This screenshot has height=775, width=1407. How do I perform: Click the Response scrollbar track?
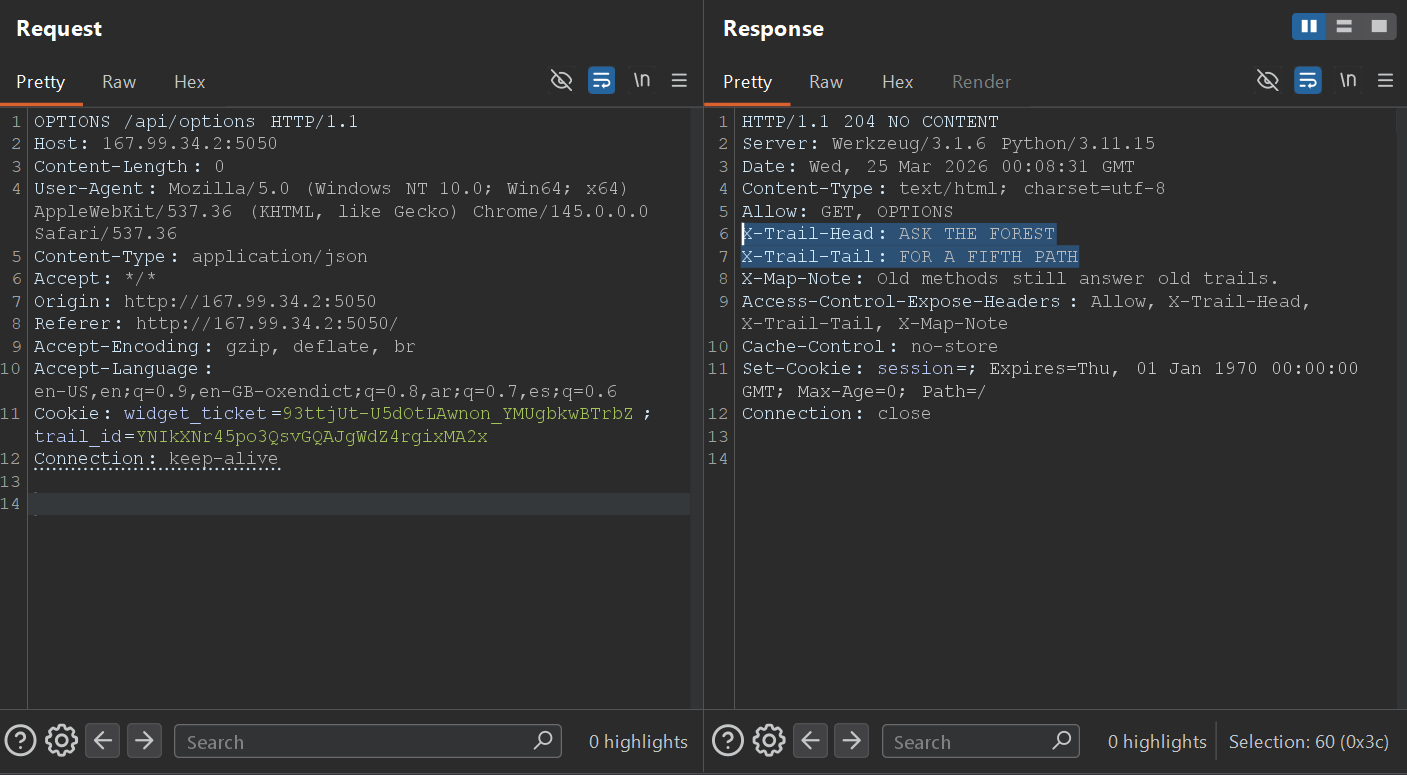(1401, 408)
